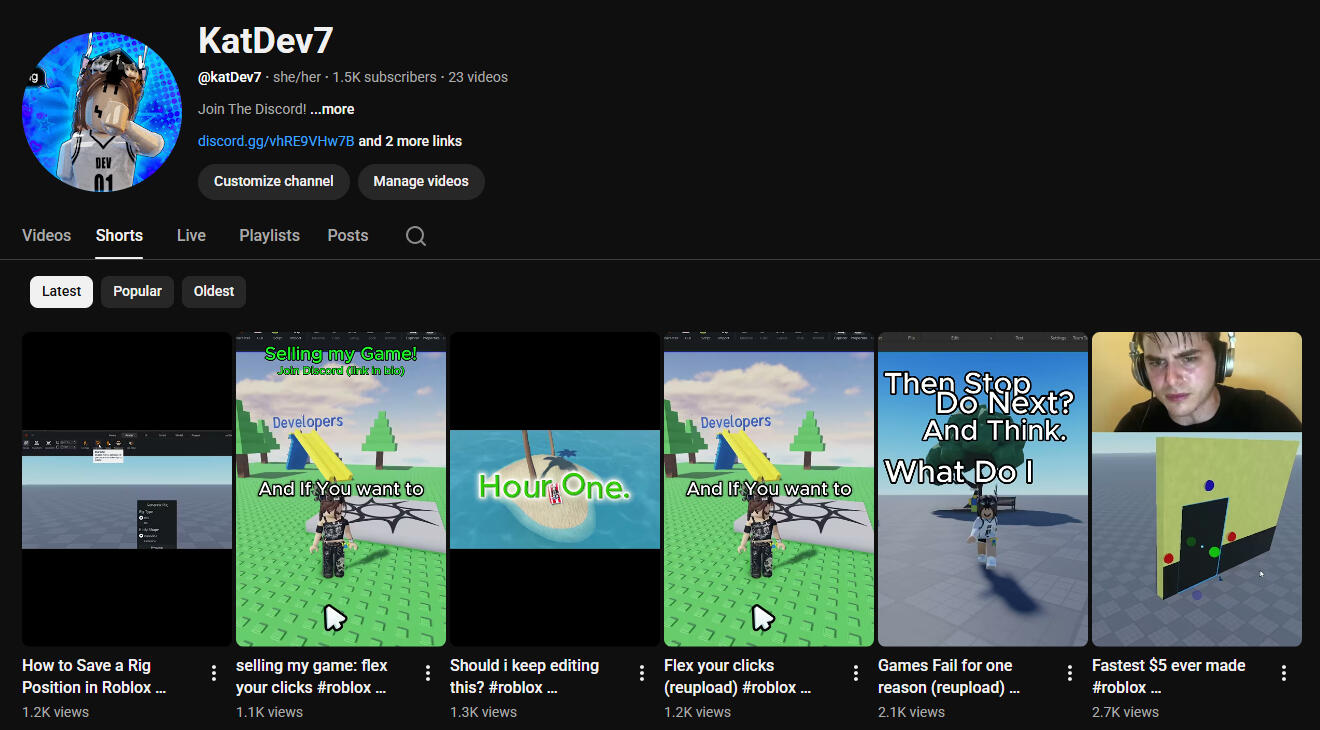Play the 'How to Save a Rig Position' thumbnail
Viewport: 1320px width, 730px height.
tap(127, 489)
